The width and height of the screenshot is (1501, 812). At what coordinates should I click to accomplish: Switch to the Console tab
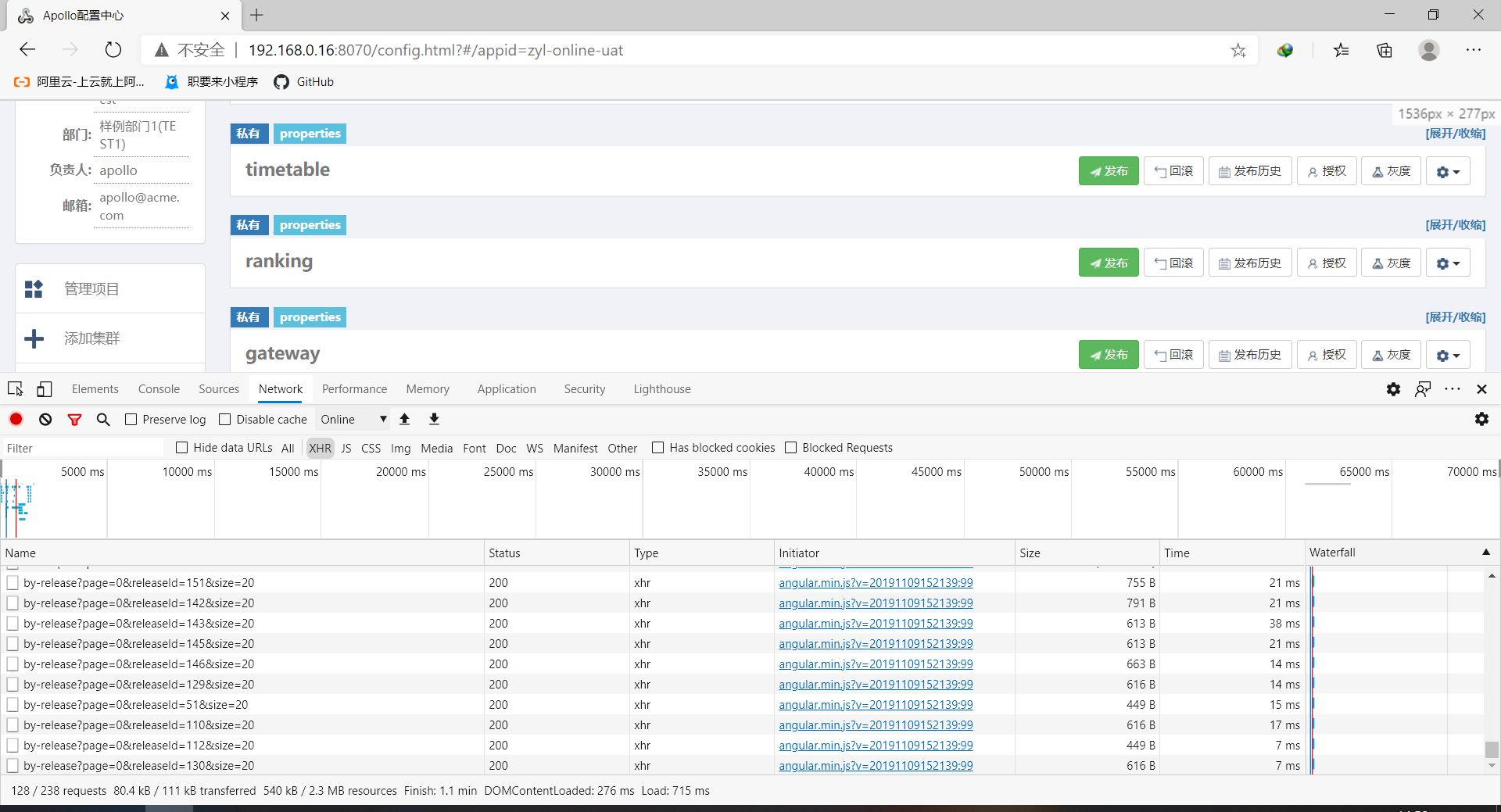coord(159,389)
